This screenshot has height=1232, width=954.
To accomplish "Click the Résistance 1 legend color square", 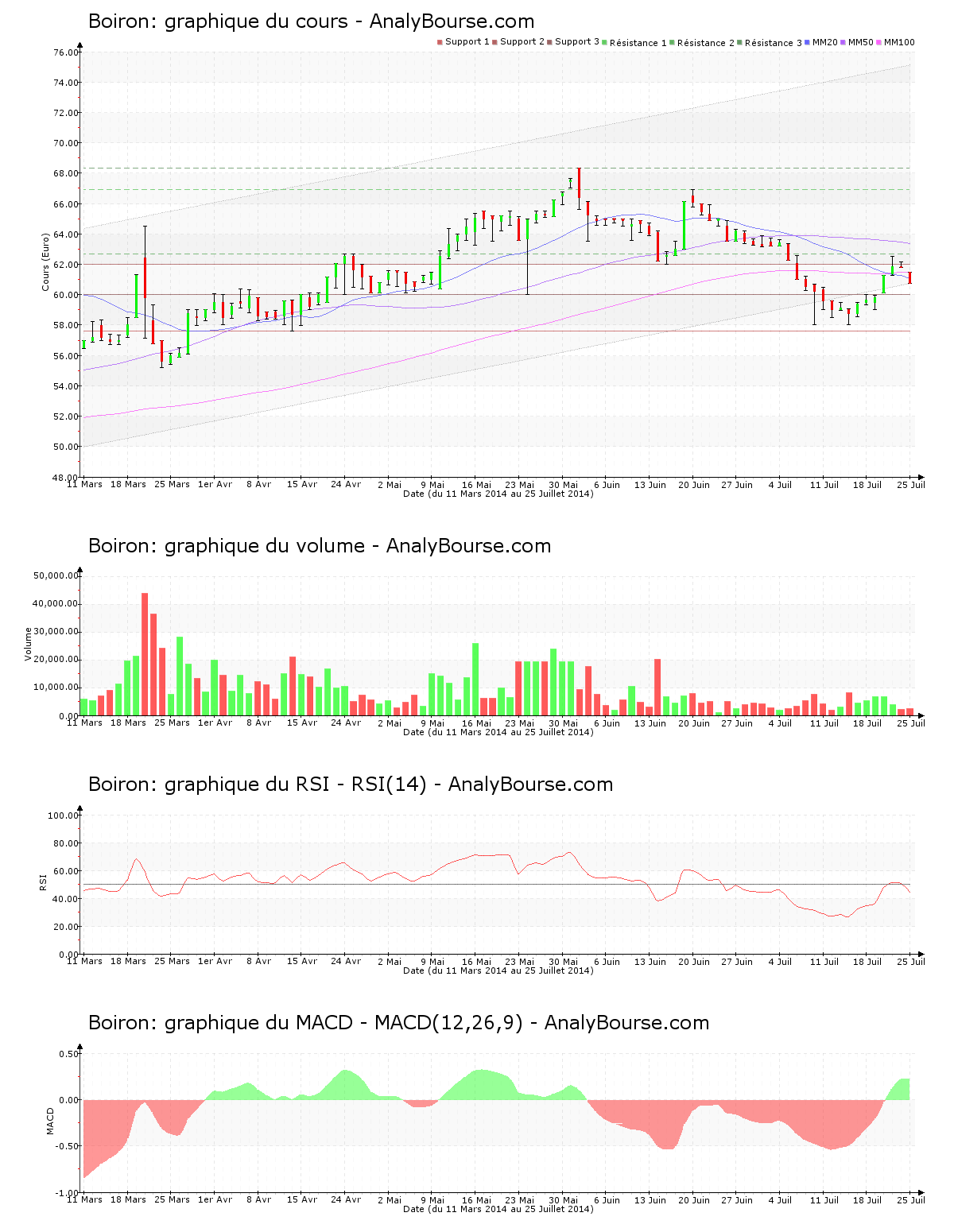I will (604, 42).
